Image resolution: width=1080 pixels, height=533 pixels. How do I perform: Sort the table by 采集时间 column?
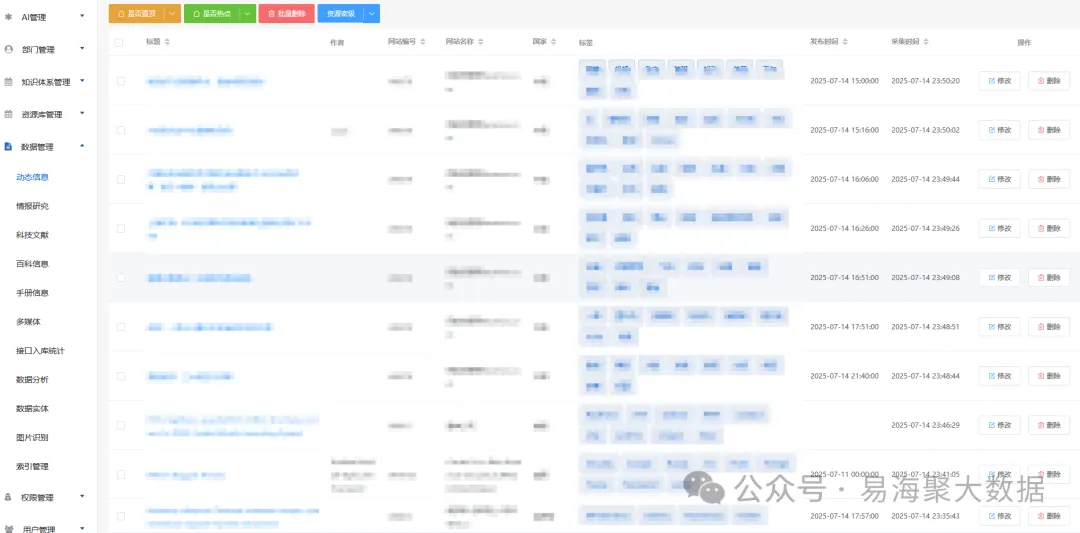926,42
